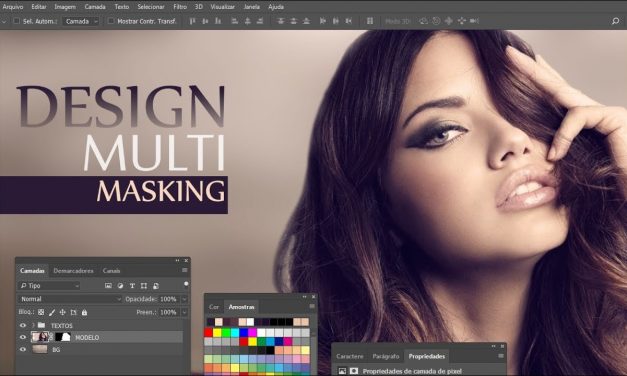Viewport: 627px width, 376px height.
Task: Click the distribute vertical centers icon
Action: [x=294, y=21]
